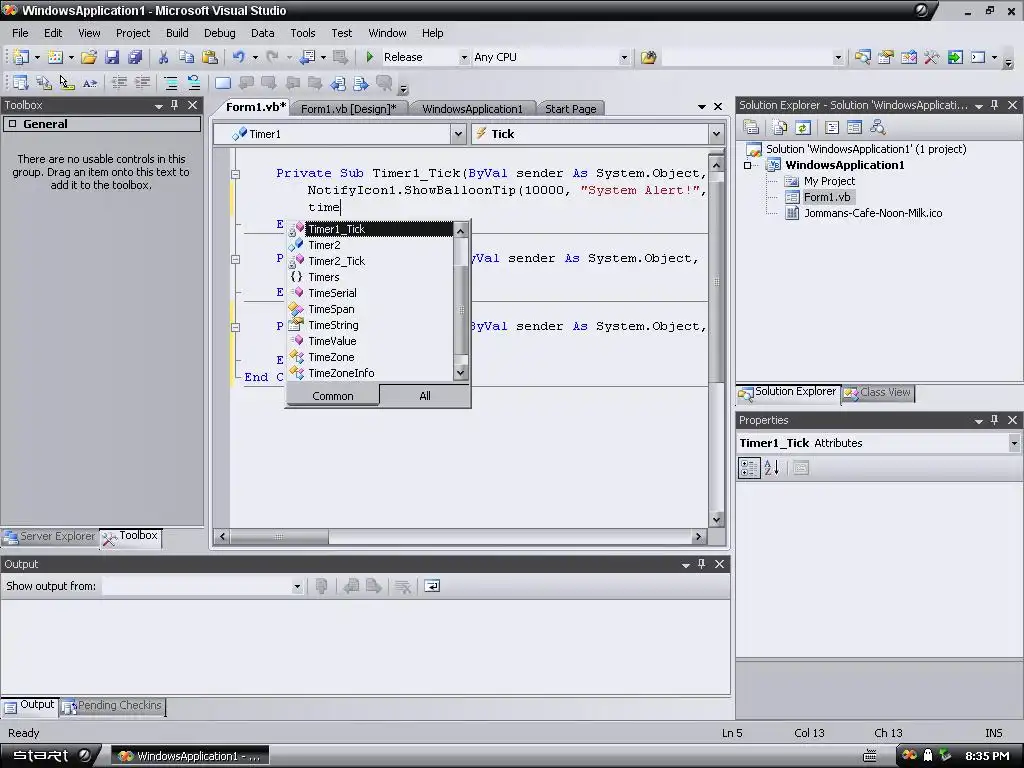Click the Alphabetical sort icon in Properties
Screen dimensions: 1024x768
click(772, 468)
